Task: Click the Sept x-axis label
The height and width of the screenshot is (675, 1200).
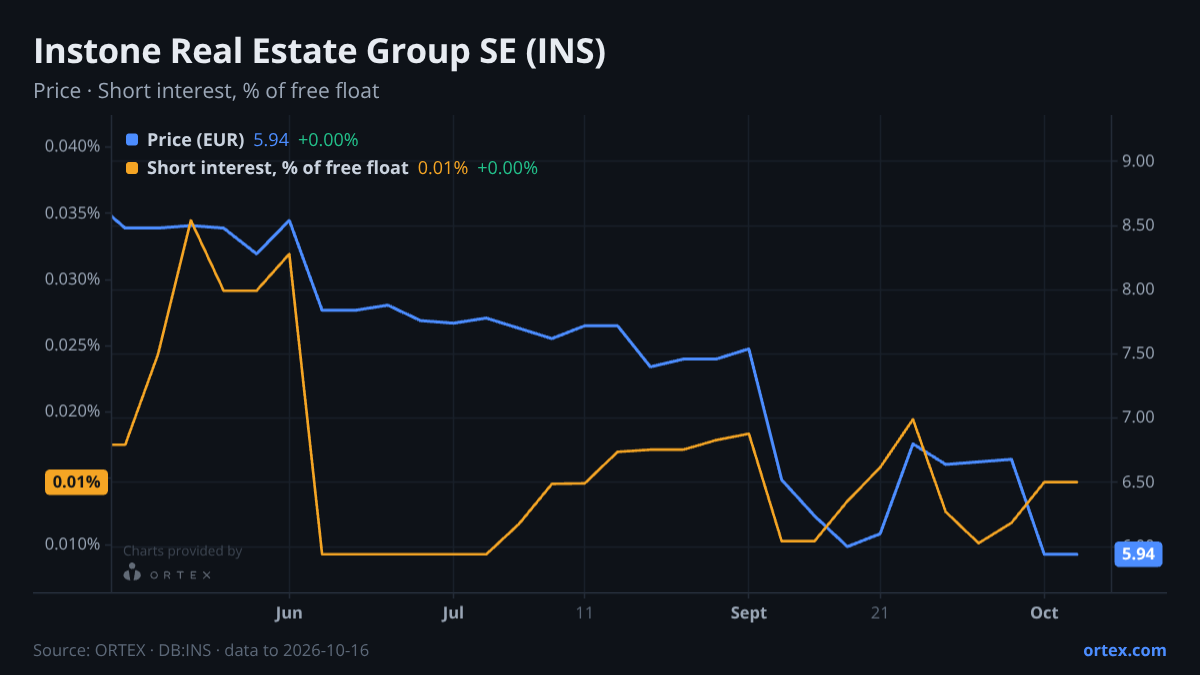Action: (749, 613)
